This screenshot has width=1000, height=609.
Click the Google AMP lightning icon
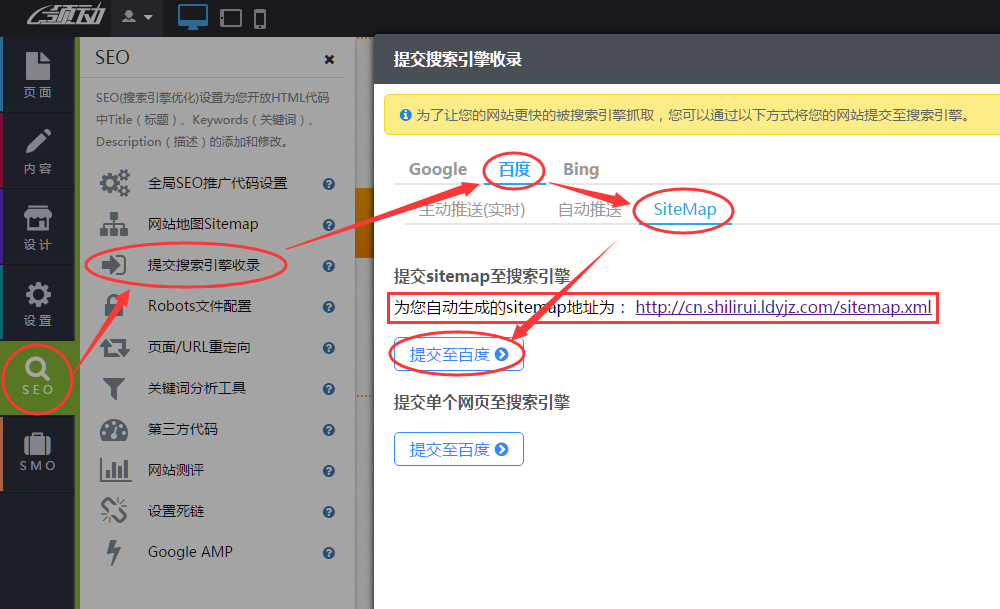pos(115,551)
